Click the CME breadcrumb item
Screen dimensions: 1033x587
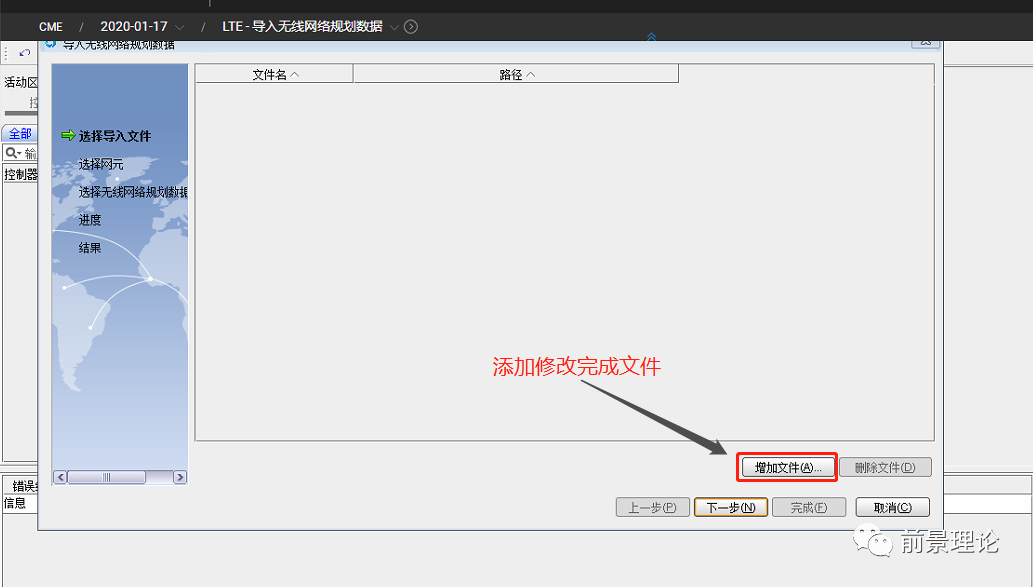(x=51, y=27)
